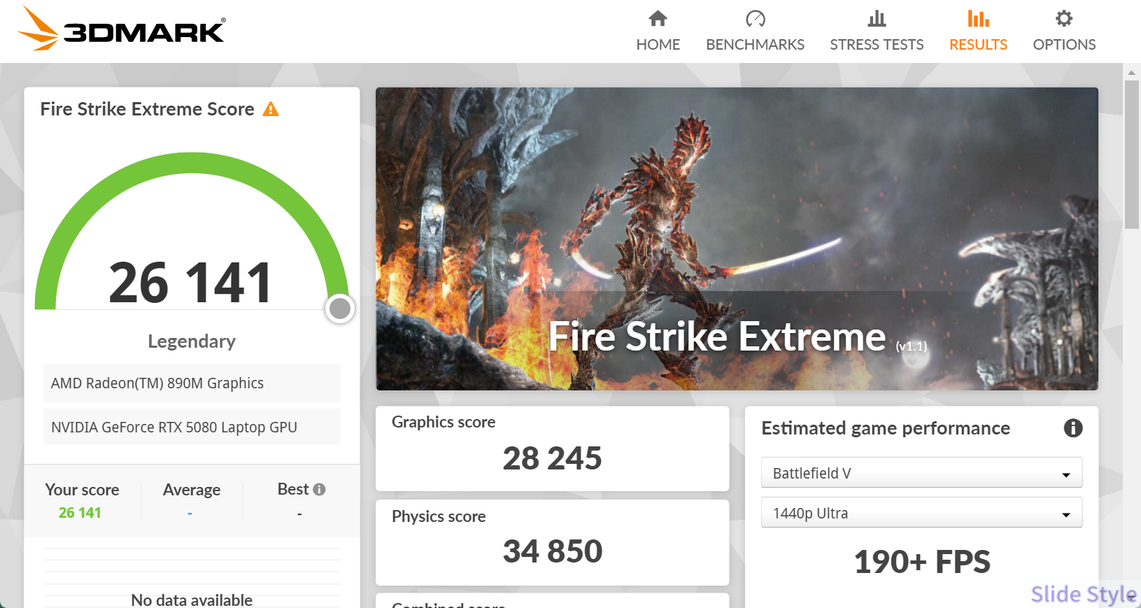The height and width of the screenshot is (608, 1141).
Task: Click the AMD Radeon 890M Graphics entry
Action: point(191,383)
